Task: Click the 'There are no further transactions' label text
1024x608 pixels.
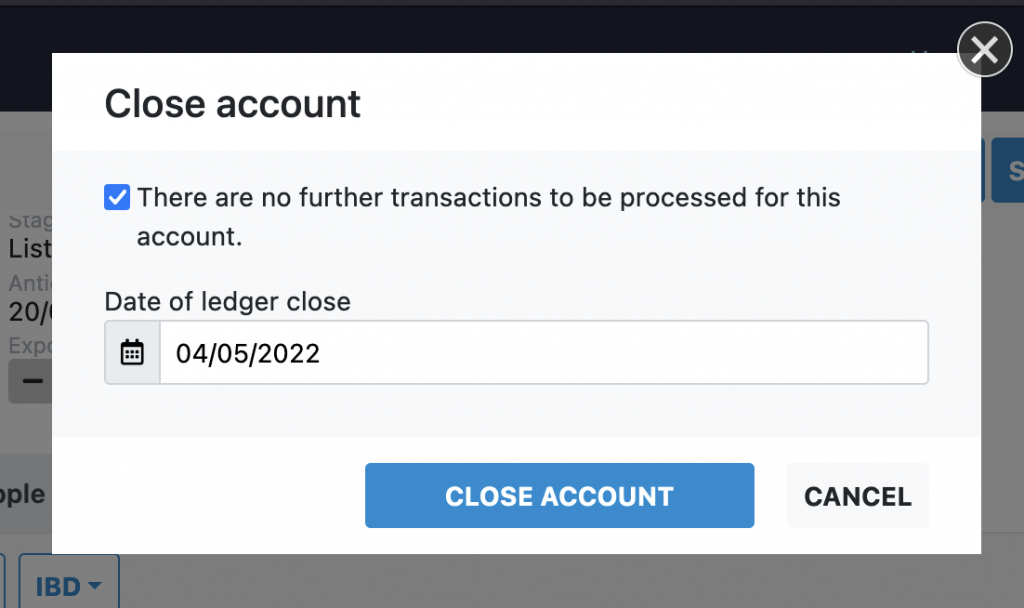Action: [488, 198]
